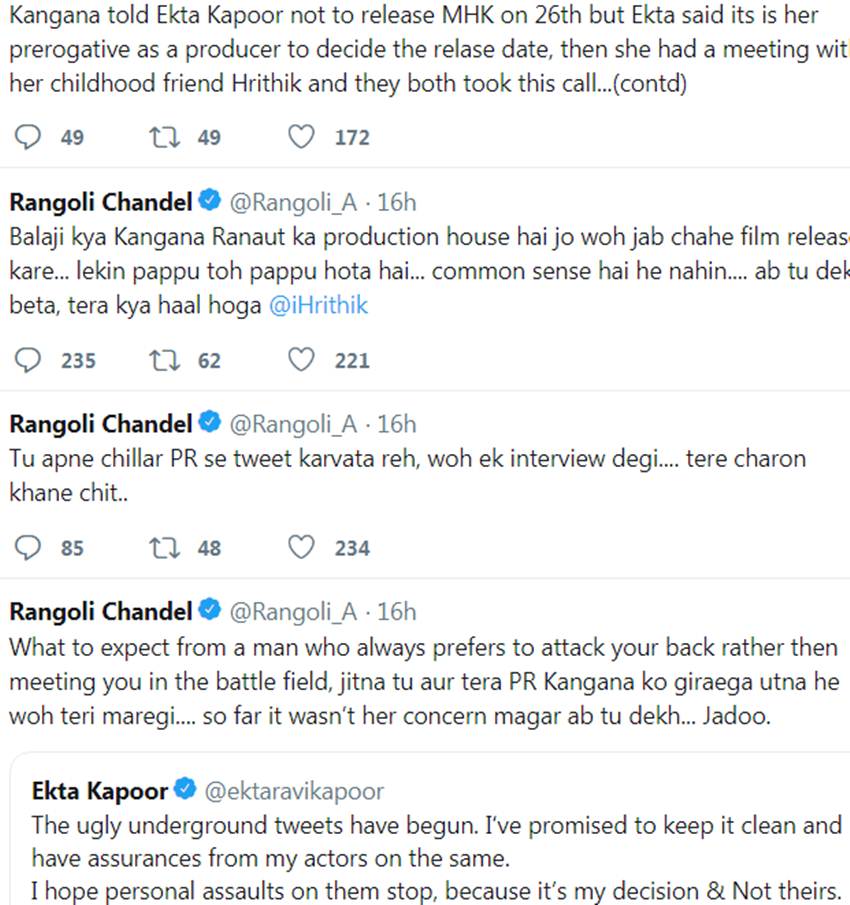Retweet the tweet with 49 retweets
The image size is (850, 905).
[x=164, y=137]
